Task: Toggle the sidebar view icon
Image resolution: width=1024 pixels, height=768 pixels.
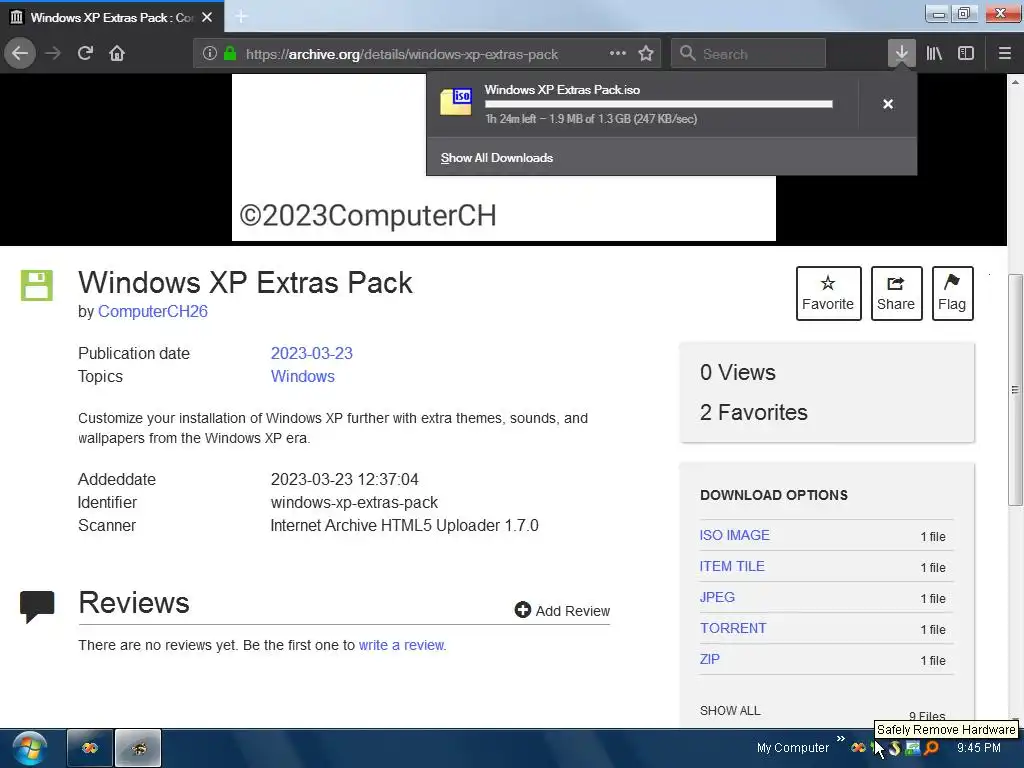Action: pyautogui.click(x=966, y=53)
